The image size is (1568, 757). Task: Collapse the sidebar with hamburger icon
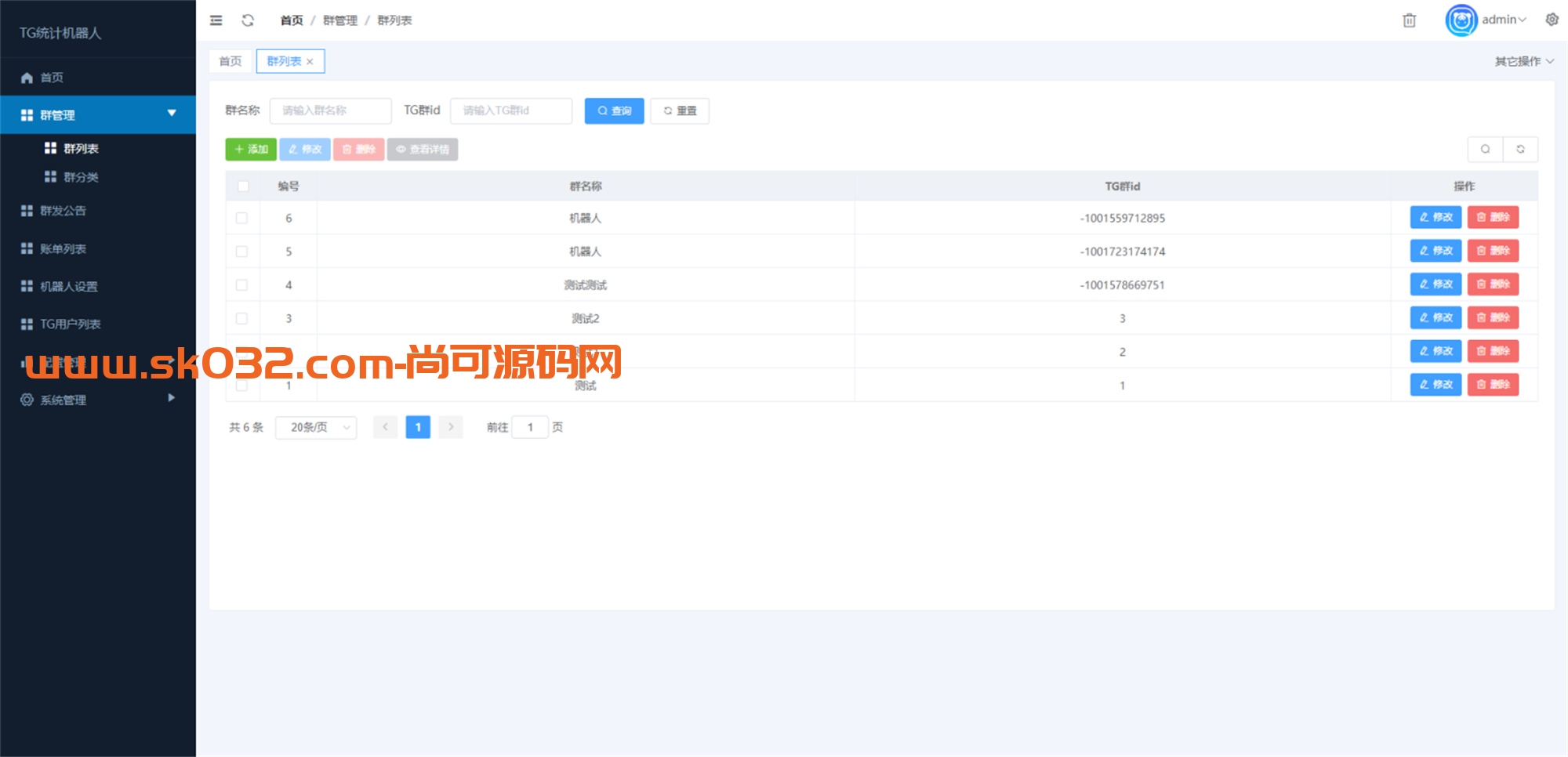[216, 20]
